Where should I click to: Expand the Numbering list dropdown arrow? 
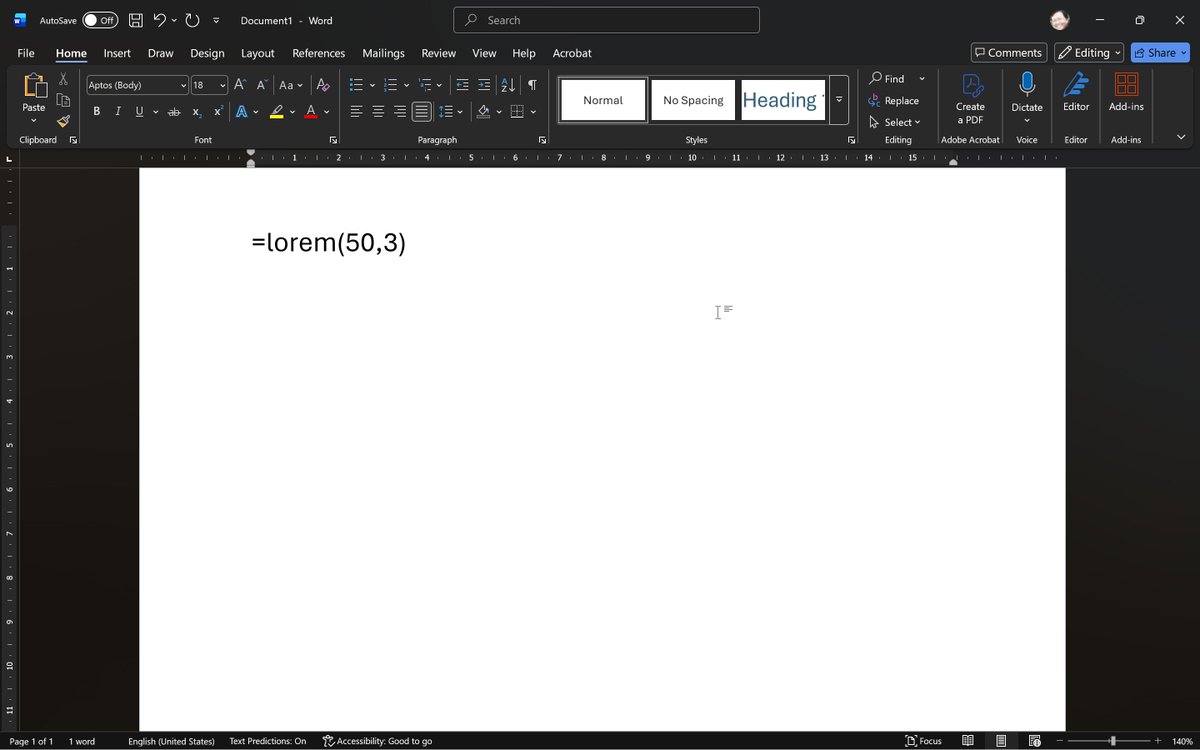(x=406, y=85)
